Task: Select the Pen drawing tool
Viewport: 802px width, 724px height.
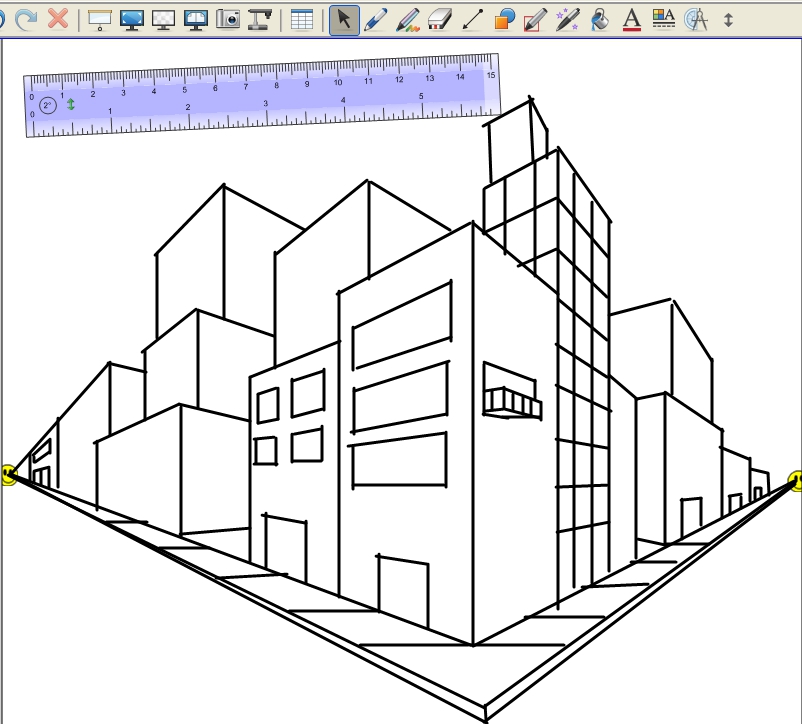Action: coord(377,18)
